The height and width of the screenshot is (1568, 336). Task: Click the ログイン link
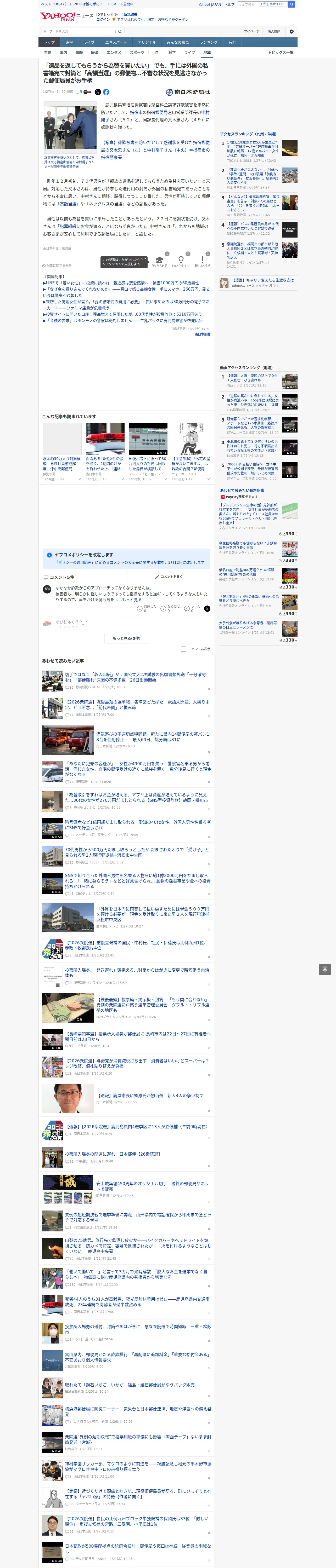(103, 20)
